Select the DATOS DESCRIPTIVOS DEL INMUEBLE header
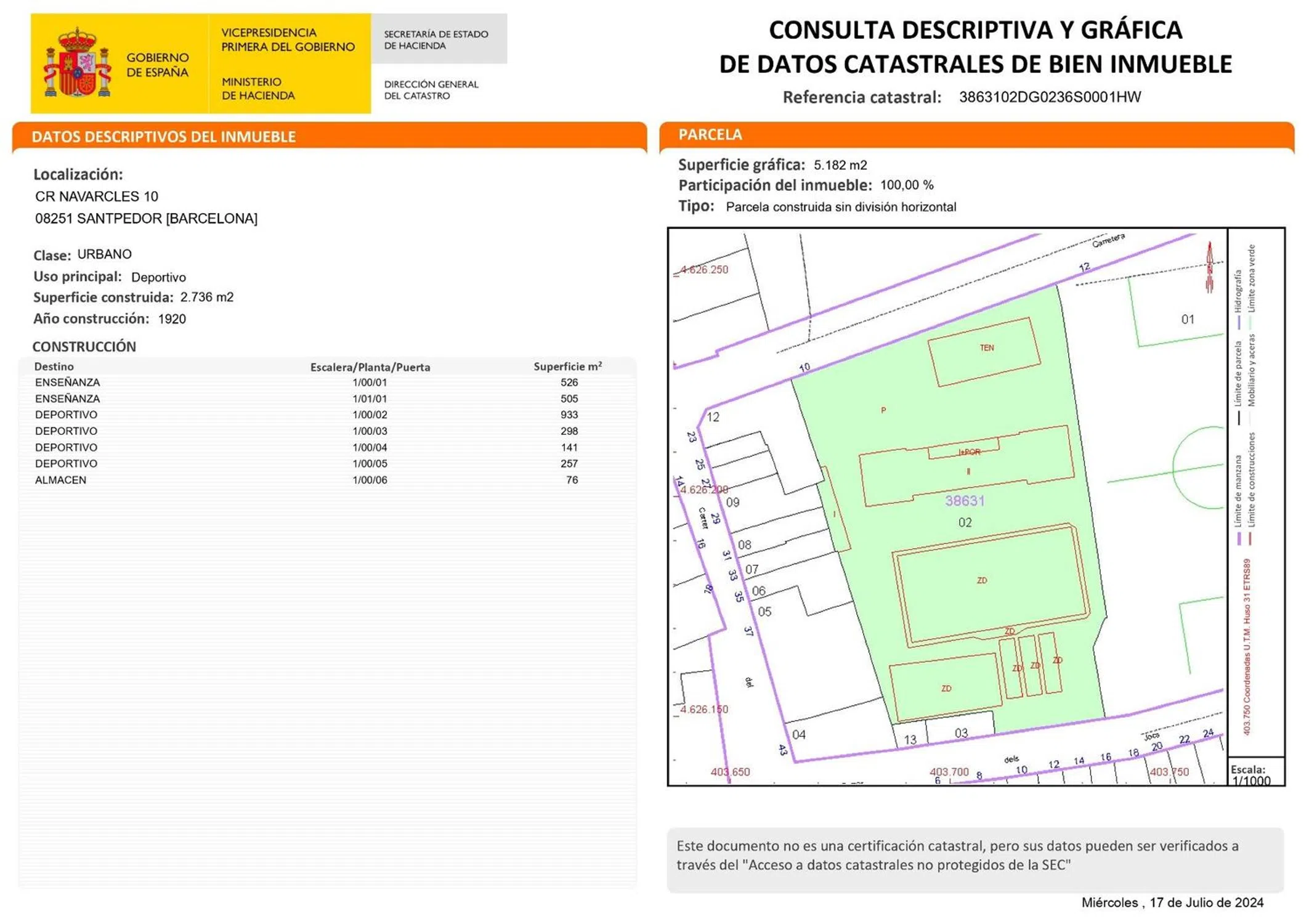Image resolution: width=1309 pixels, height=924 pixels. (x=163, y=137)
